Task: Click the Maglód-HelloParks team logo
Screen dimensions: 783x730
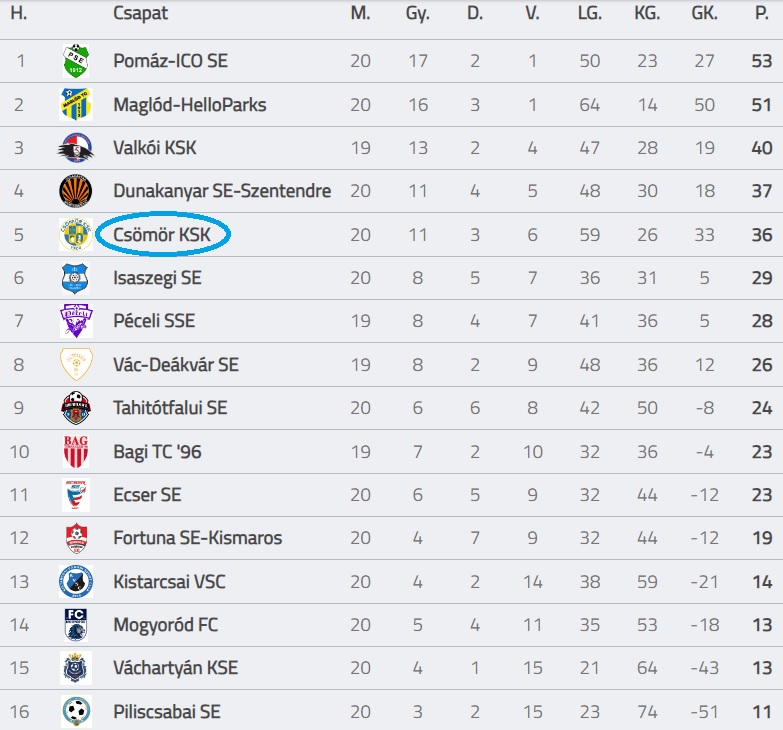Action: point(76,105)
